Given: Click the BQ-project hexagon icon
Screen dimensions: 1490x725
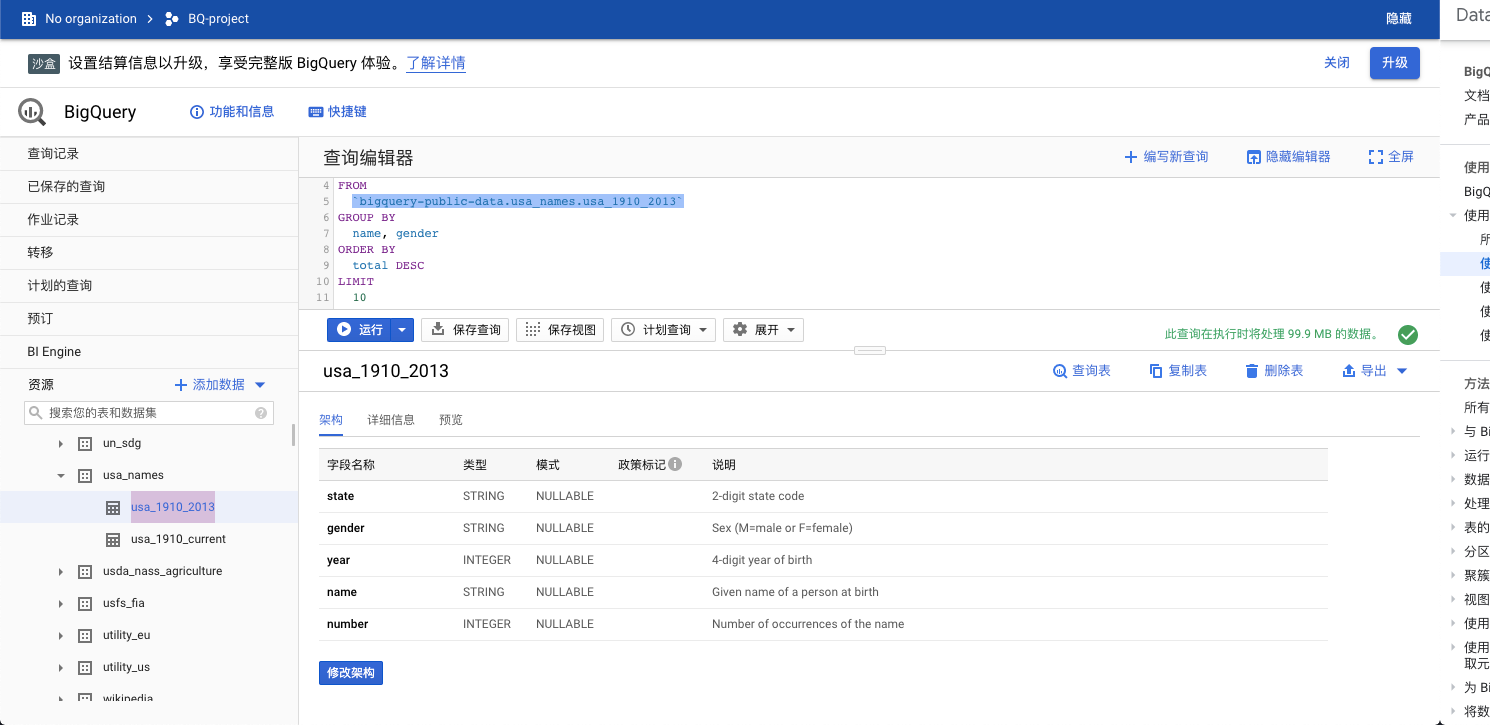Looking at the screenshot, I should click(172, 19).
